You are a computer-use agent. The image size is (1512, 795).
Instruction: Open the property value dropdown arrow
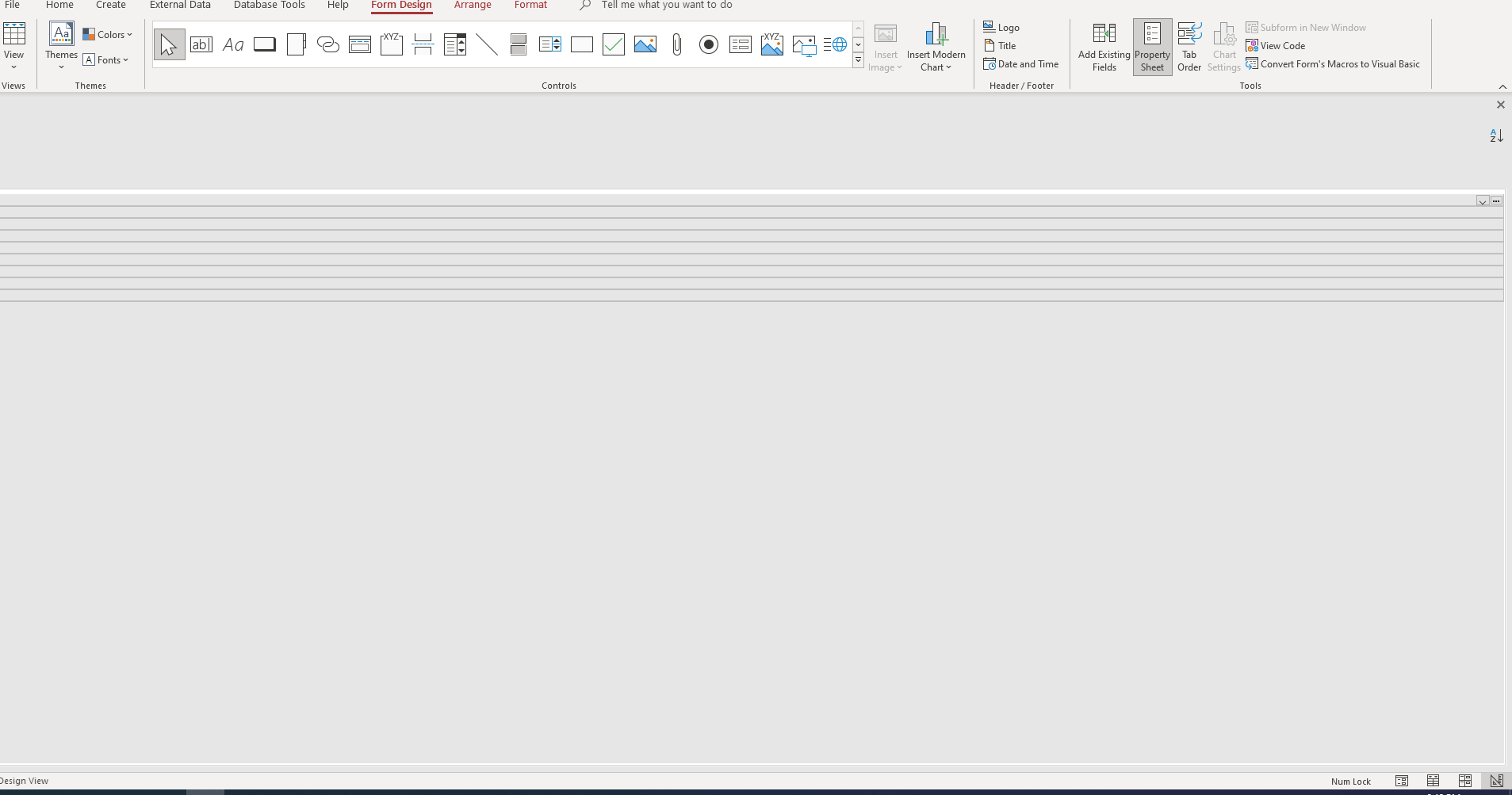(x=1482, y=201)
